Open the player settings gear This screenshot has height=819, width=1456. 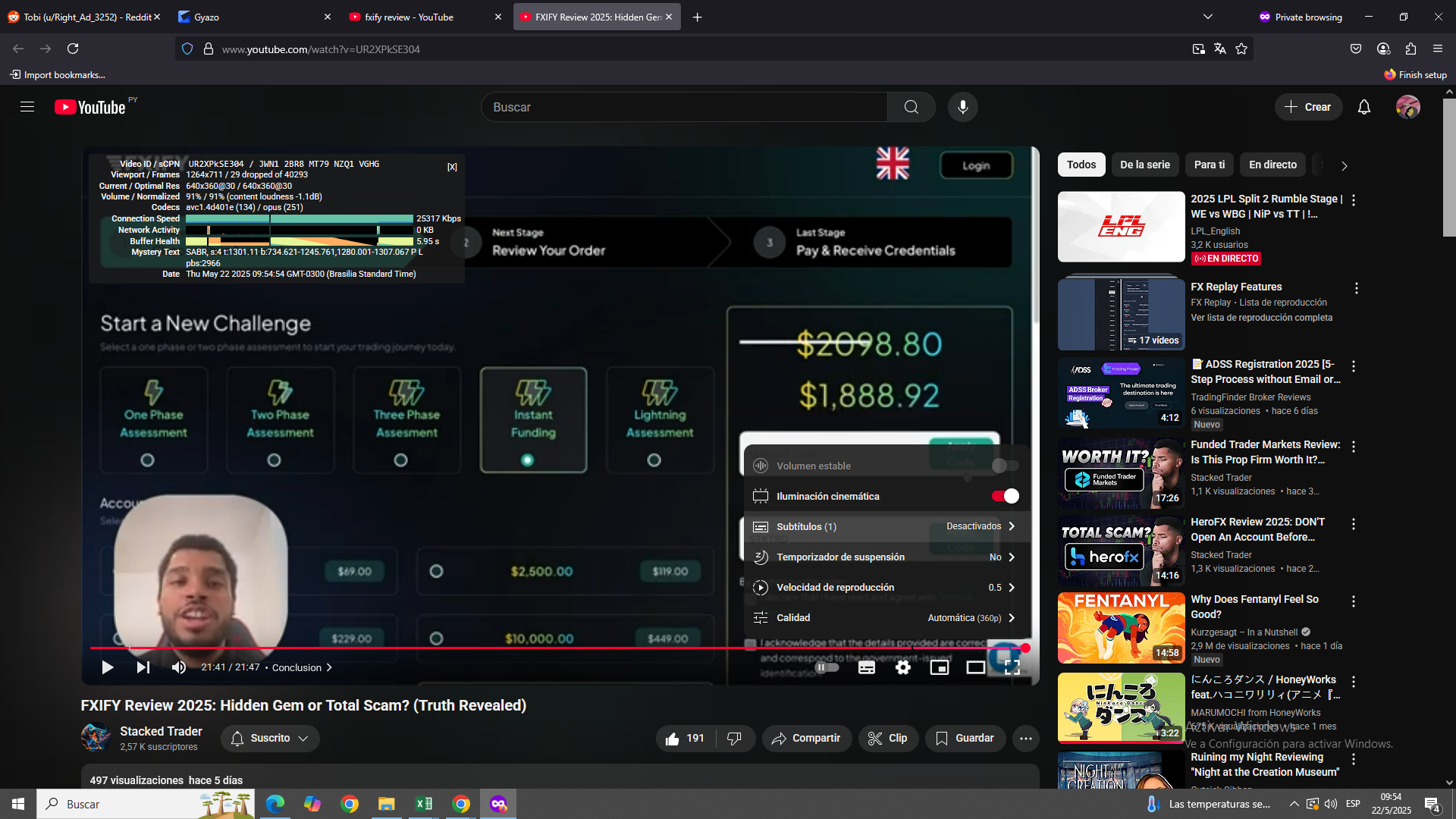click(903, 667)
